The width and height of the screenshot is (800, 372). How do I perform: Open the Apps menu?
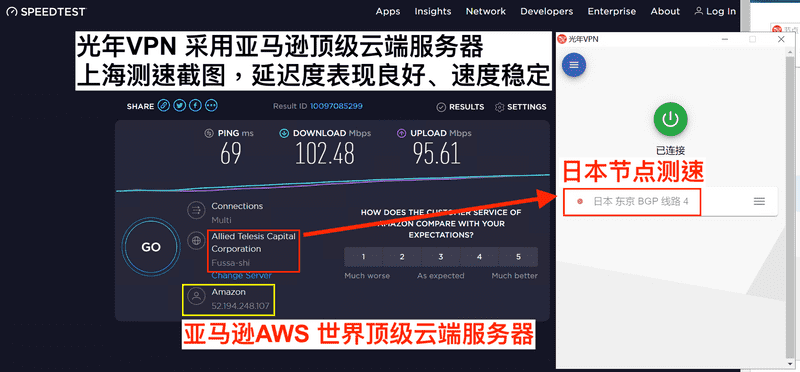coord(388,11)
